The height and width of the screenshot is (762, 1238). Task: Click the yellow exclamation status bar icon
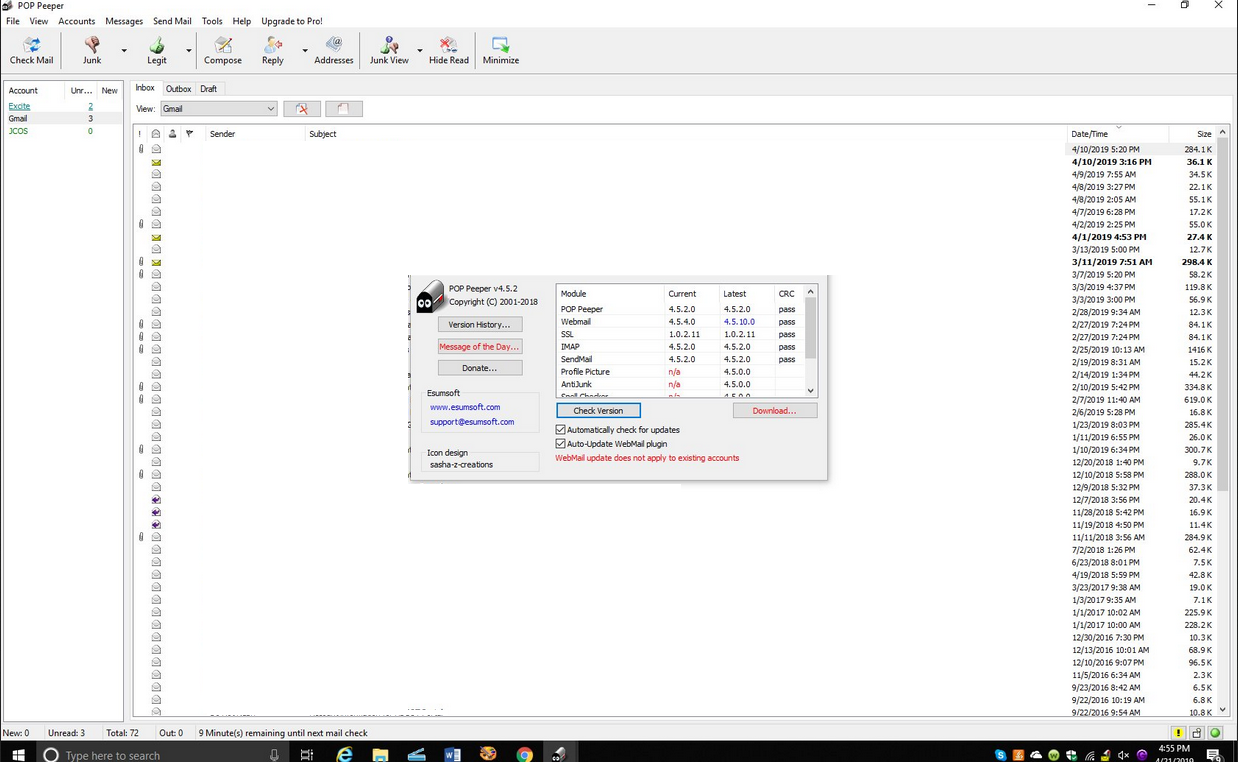pyautogui.click(x=1179, y=733)
